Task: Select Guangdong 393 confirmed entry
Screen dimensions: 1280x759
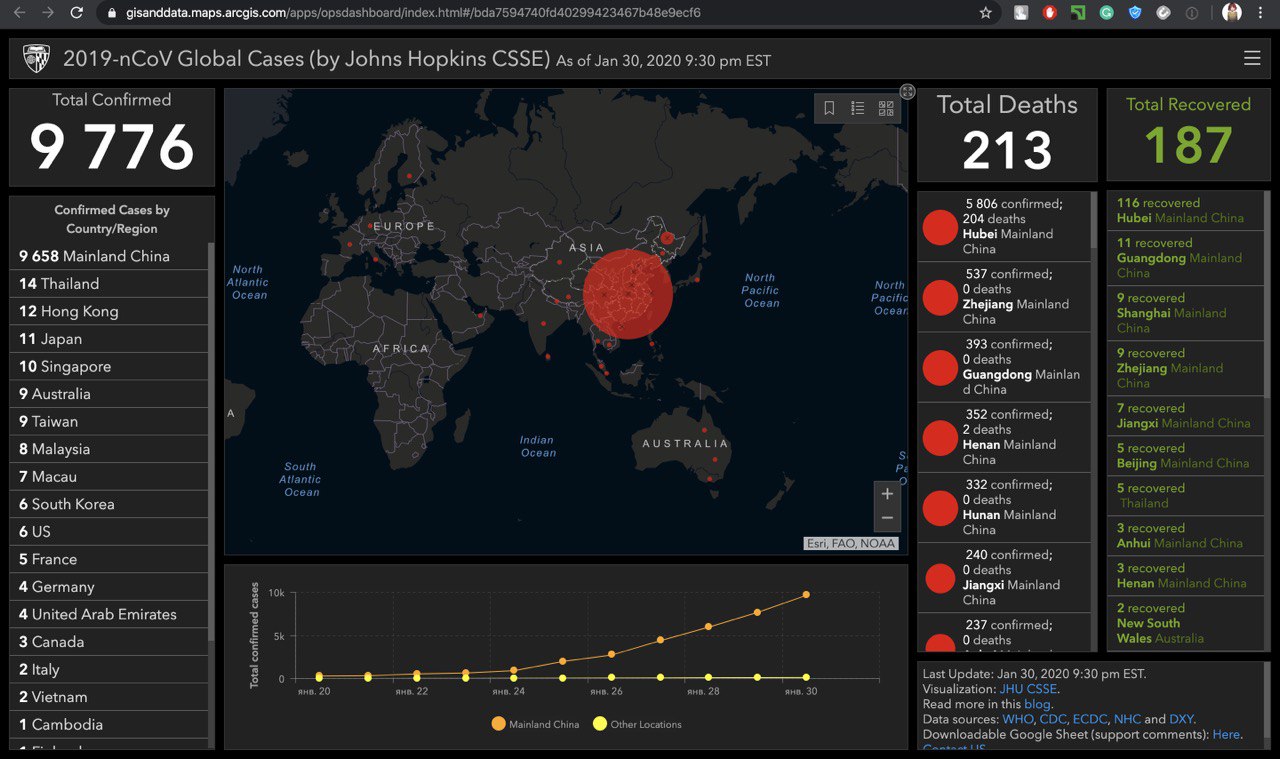Action: (x=1004, y=367)
